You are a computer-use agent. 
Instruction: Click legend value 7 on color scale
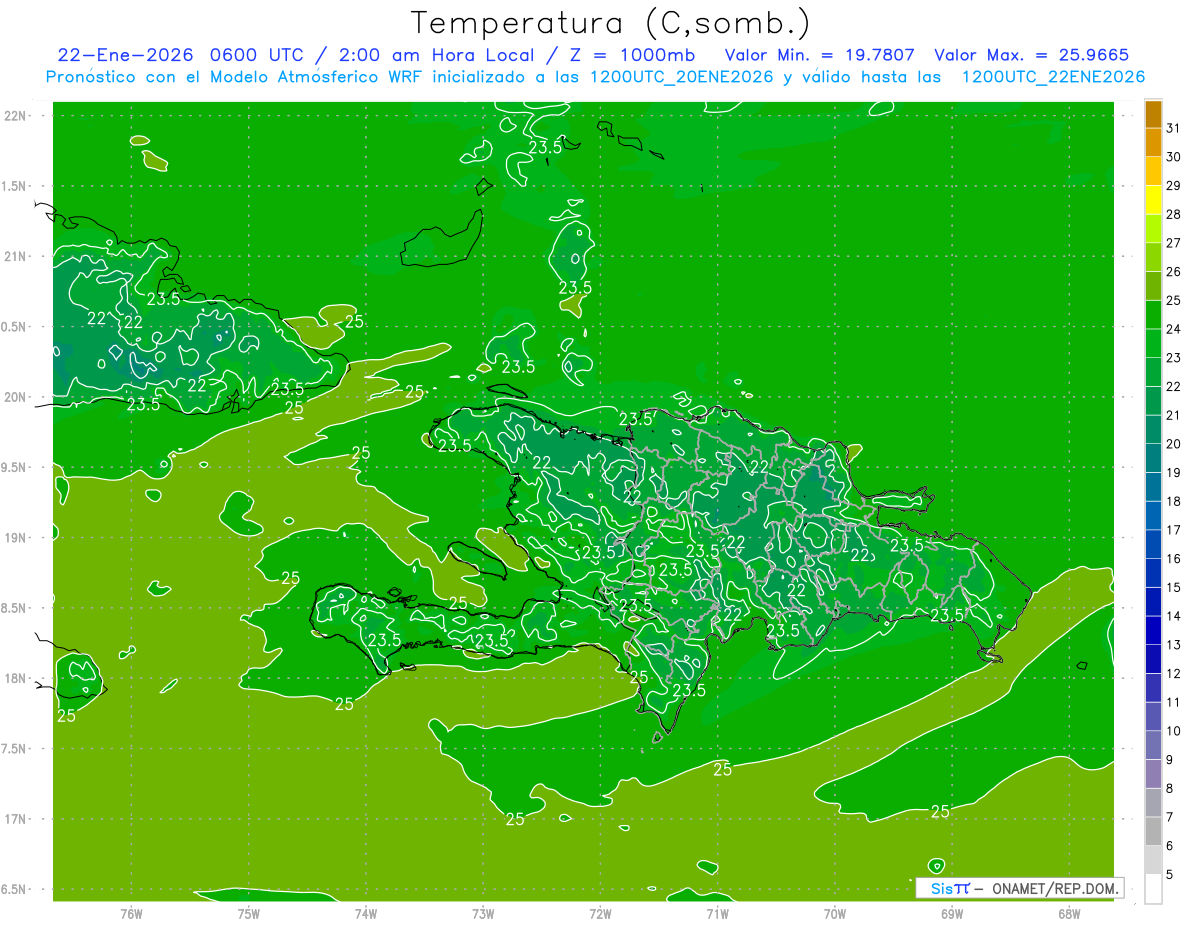pyautogui.click(x=1170, y=817)
